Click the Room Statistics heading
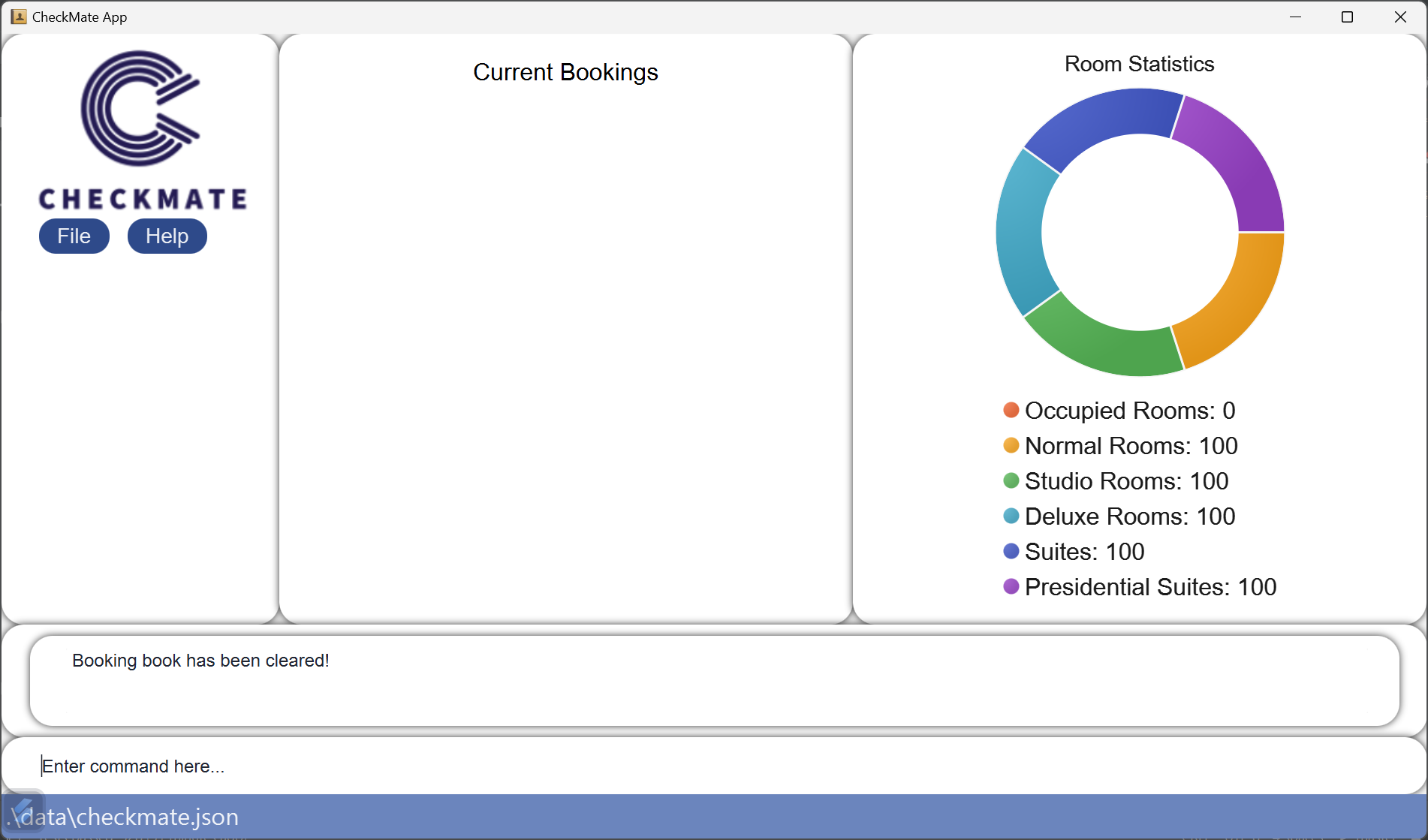 tap(1139, 64)
